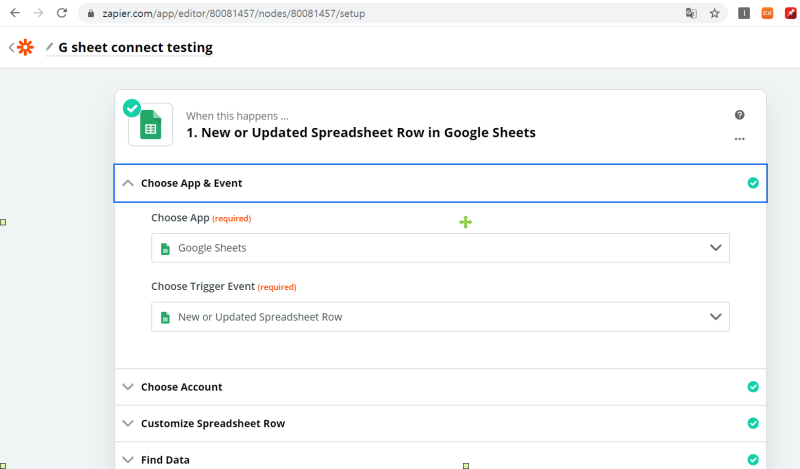800x469 pixels.
Task: Click the step title New or Updated Spreadsheet Row
Action: click(x=361, y=133)
